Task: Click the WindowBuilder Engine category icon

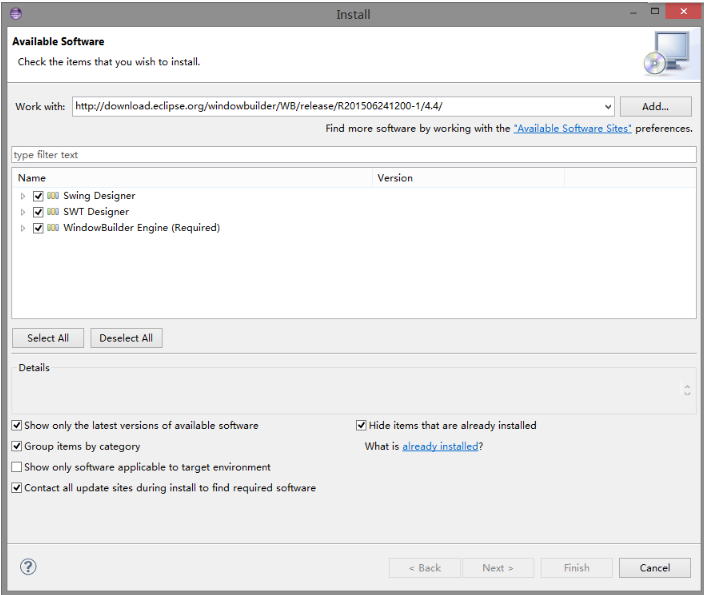Action: pos(53,228)
